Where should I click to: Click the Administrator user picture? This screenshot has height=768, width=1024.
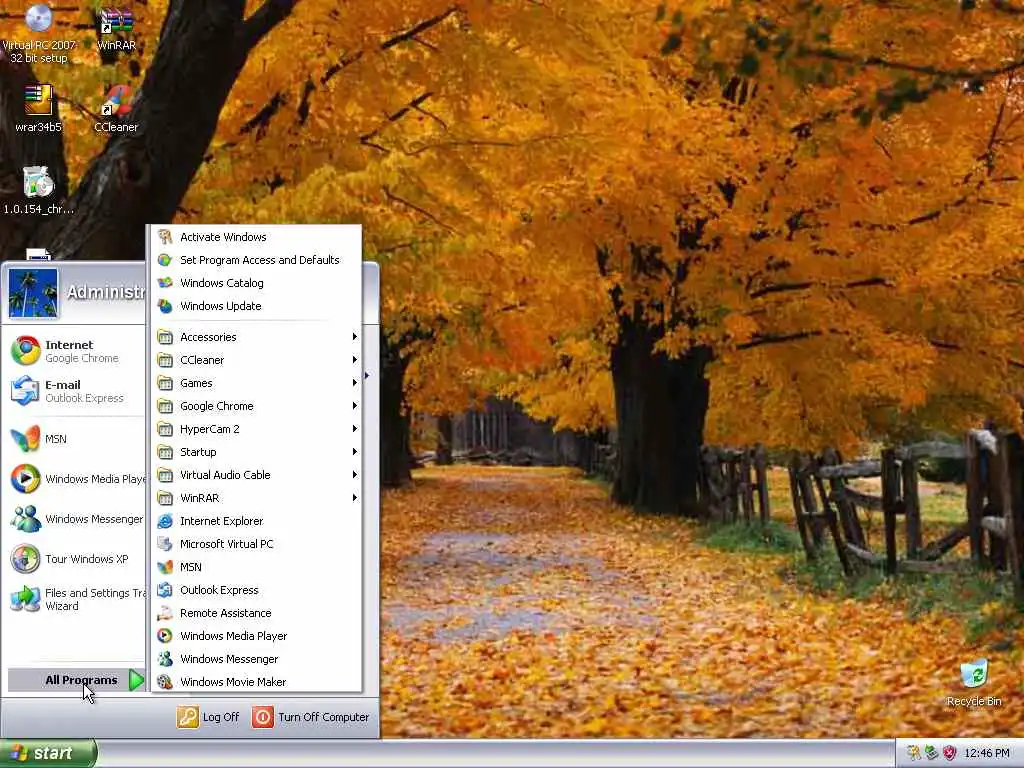pyautogui.click(x=33, y=293)
